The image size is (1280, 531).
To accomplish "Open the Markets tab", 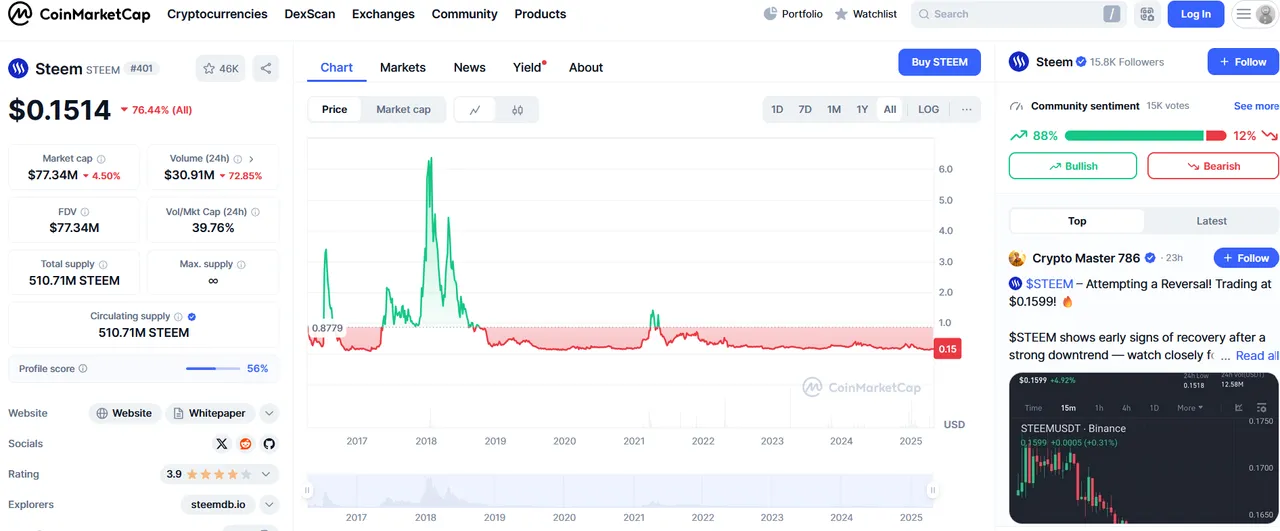I will point(403,67).
